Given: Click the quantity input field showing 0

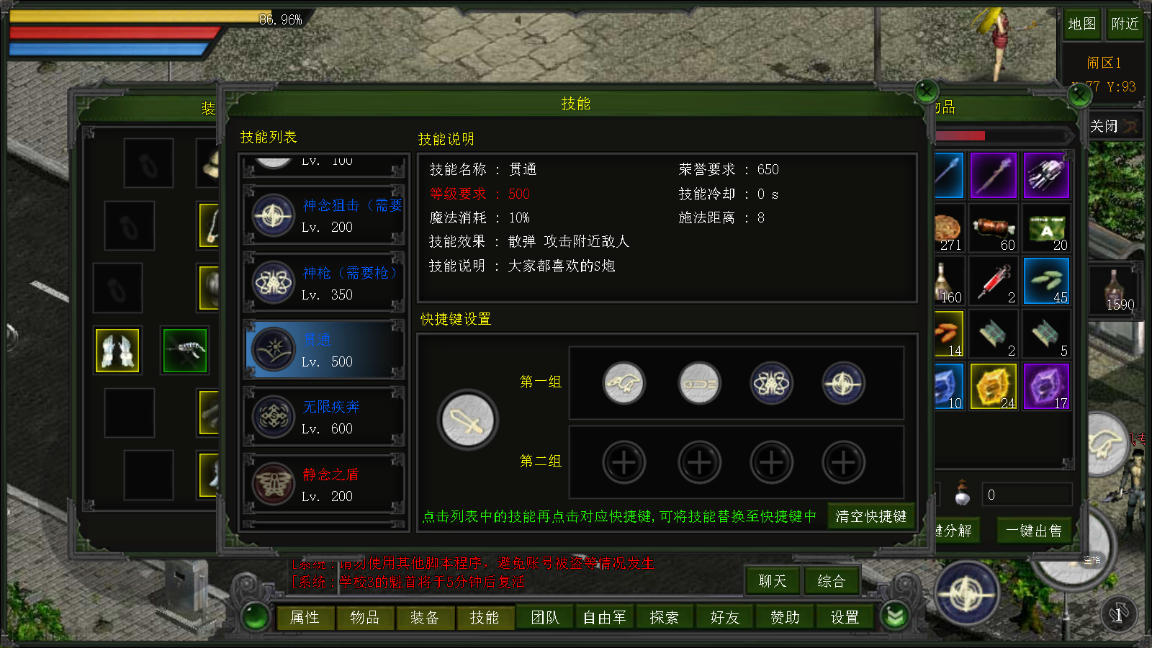Looking at the screenshot, I should (1027, 495).
